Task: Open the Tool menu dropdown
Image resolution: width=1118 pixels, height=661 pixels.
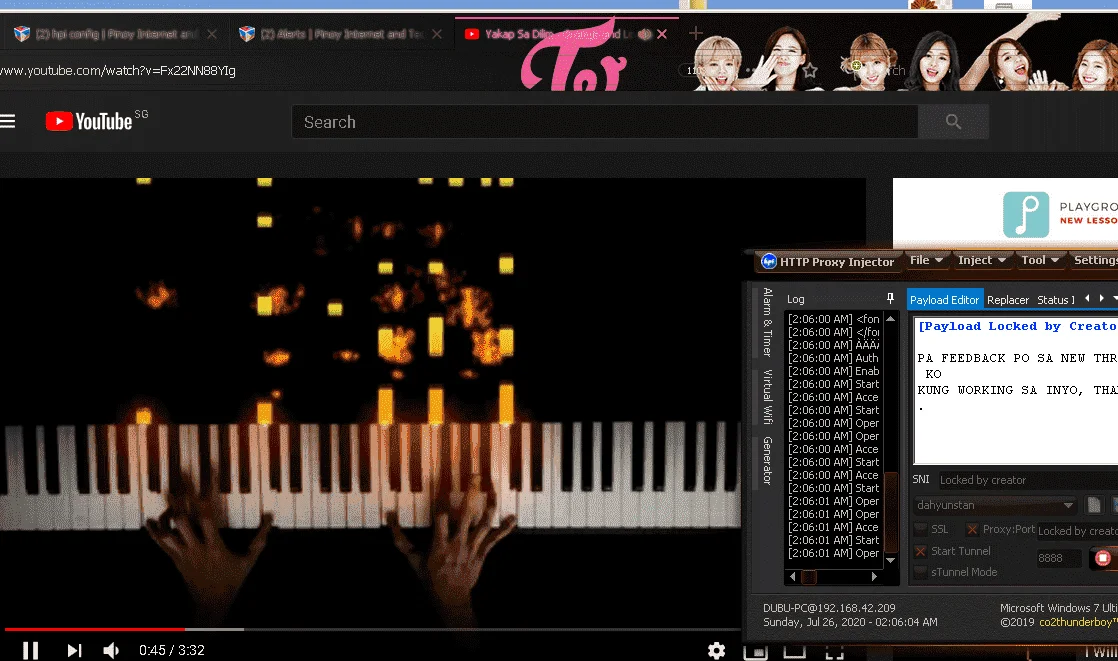Action: pos(1040,260)
